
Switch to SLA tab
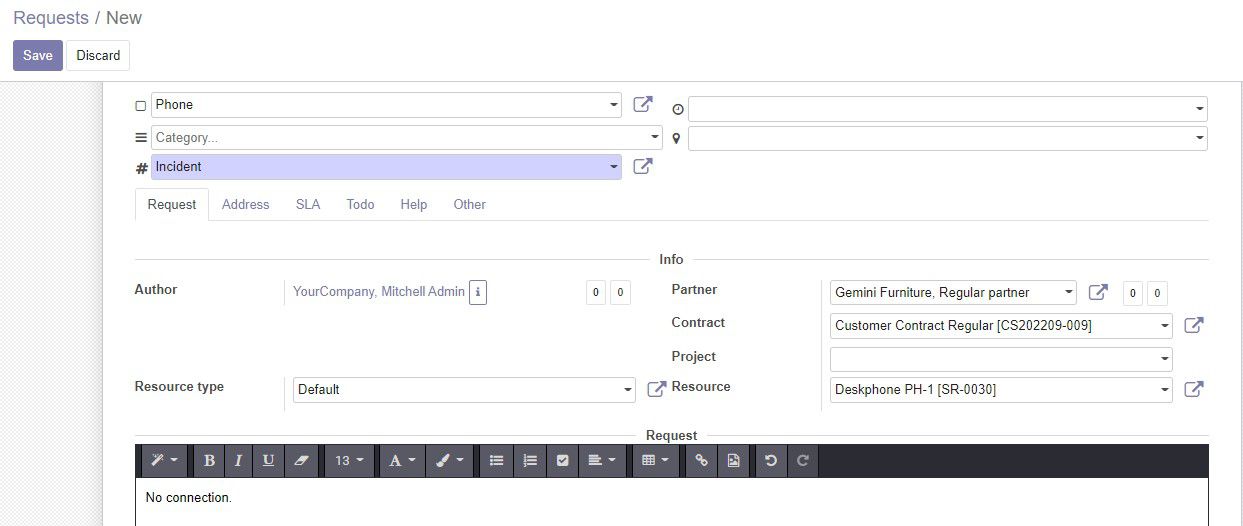(x=308, y=204)
